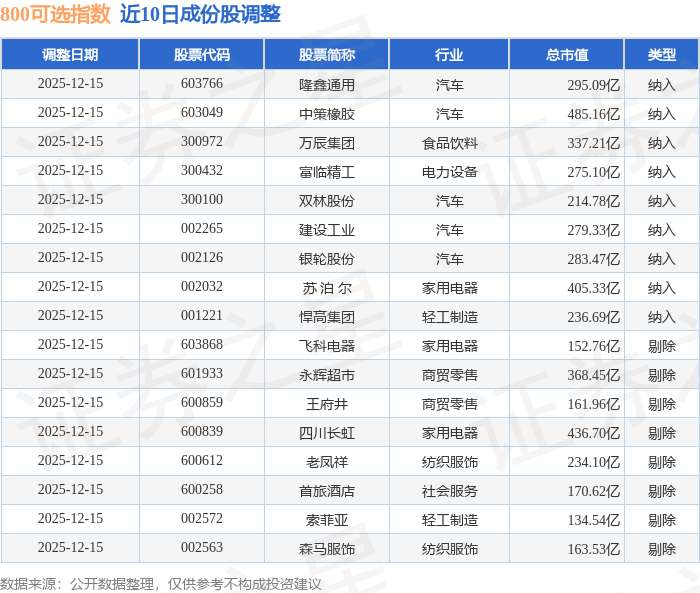This screenshot has width=700, height=593.
Task: Click the 调整日期 column header
Action: (70, 54)
